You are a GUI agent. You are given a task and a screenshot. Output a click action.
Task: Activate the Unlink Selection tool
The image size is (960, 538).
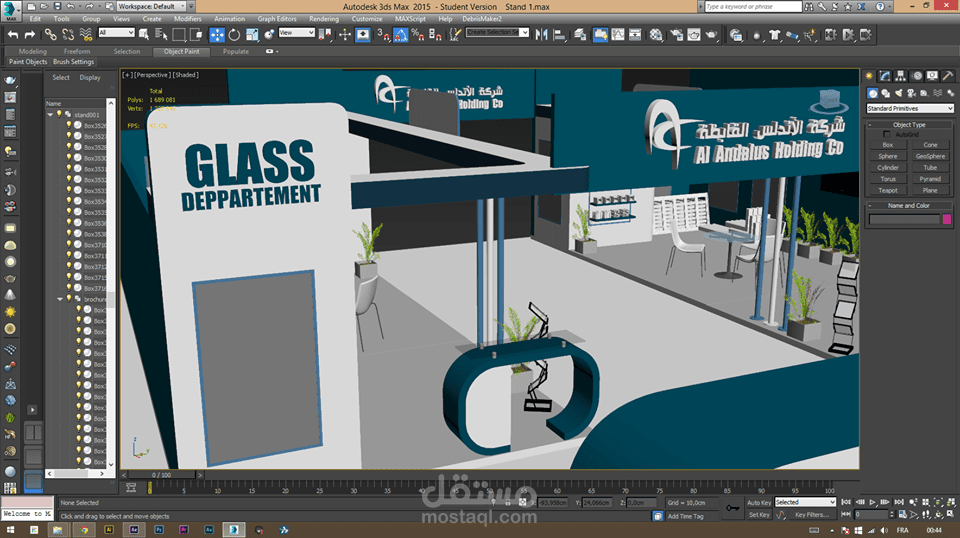(x=68, y=35)
